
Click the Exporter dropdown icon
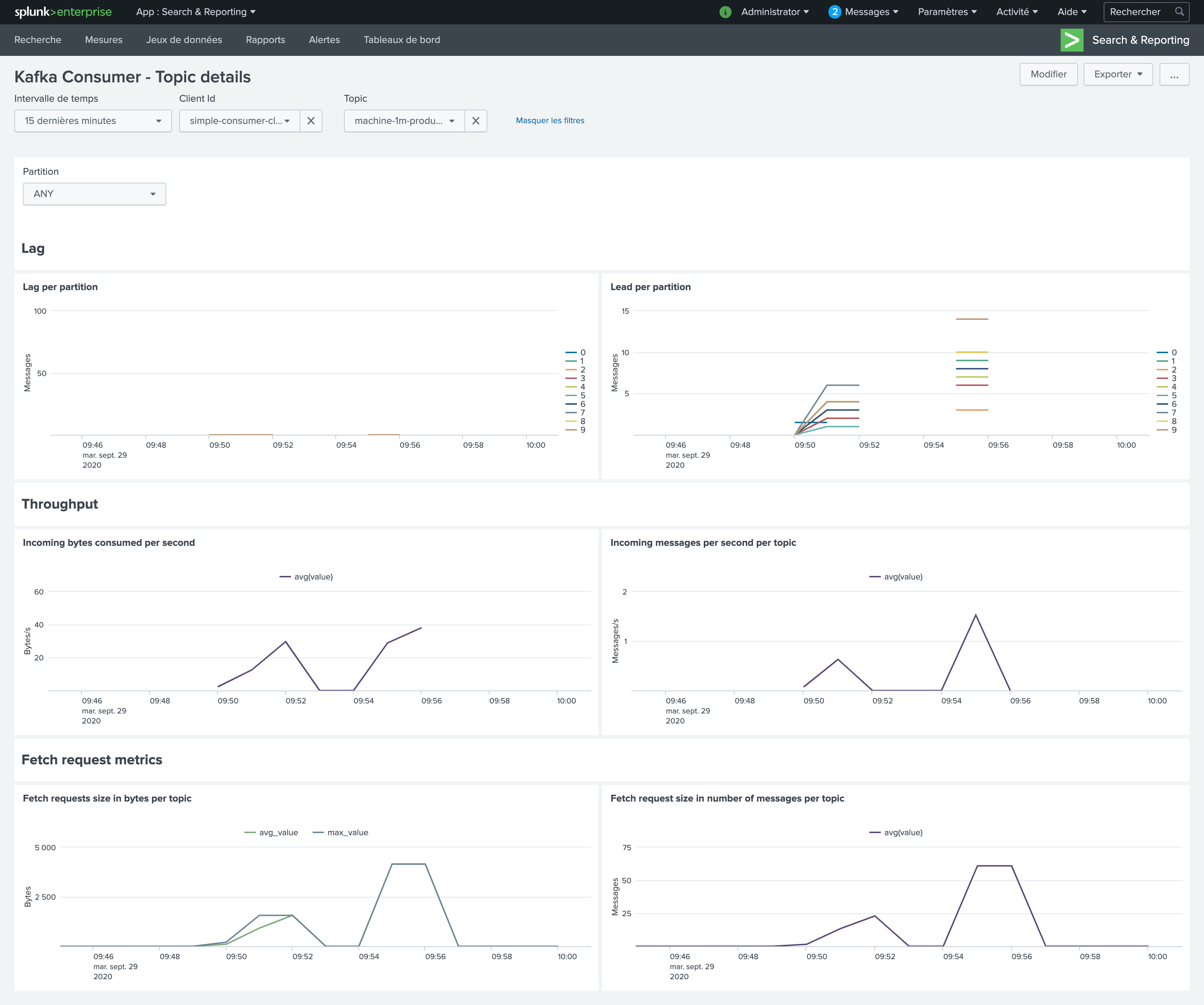pyautogui.click(x=1140, y=75)
